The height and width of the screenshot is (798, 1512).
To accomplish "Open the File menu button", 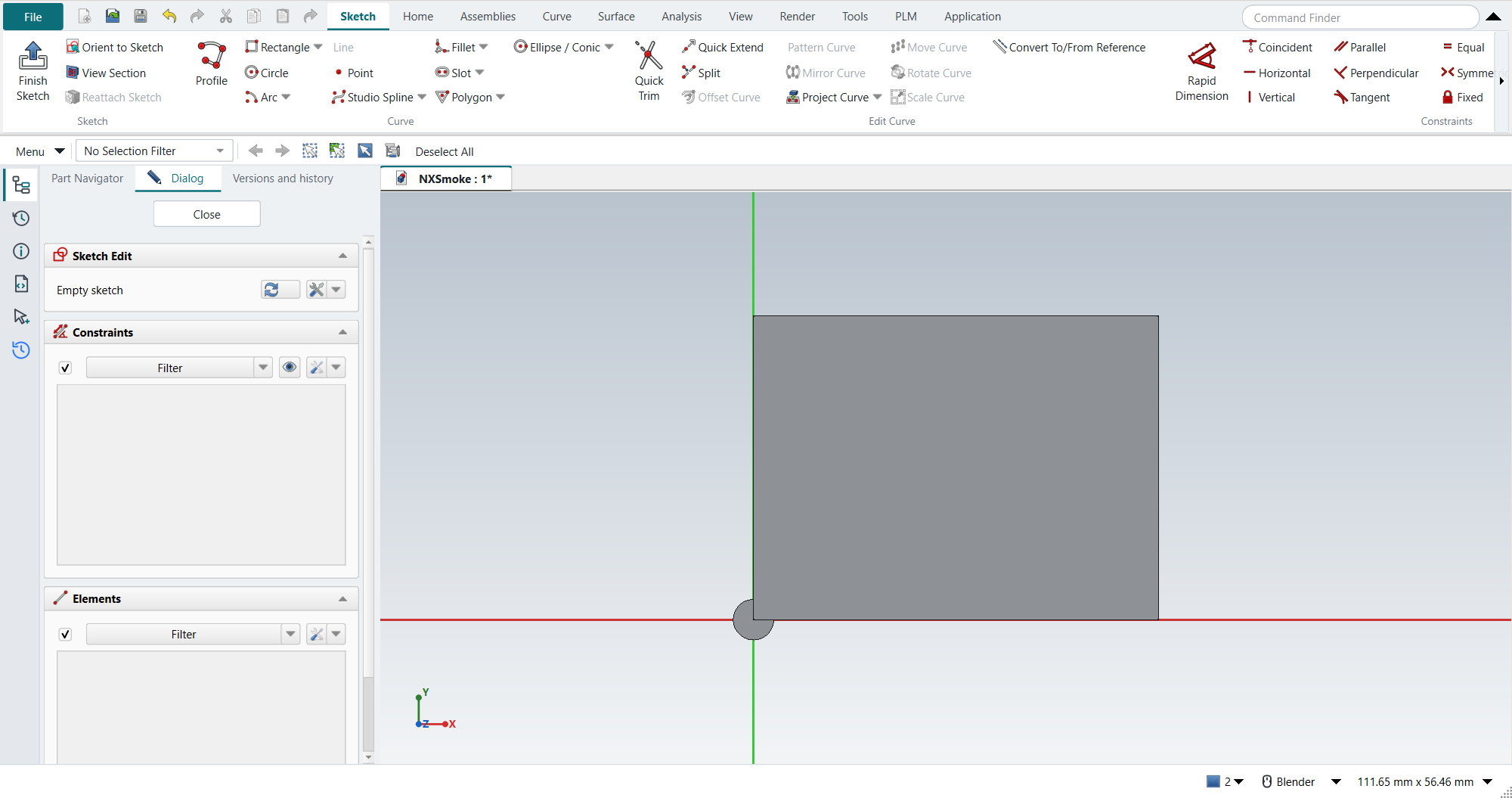I will coord(33,17).
